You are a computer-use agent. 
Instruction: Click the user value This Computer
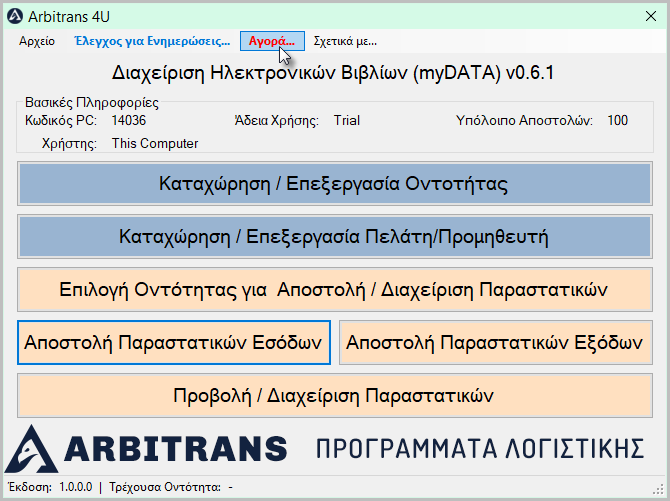(x=155, y=144)
